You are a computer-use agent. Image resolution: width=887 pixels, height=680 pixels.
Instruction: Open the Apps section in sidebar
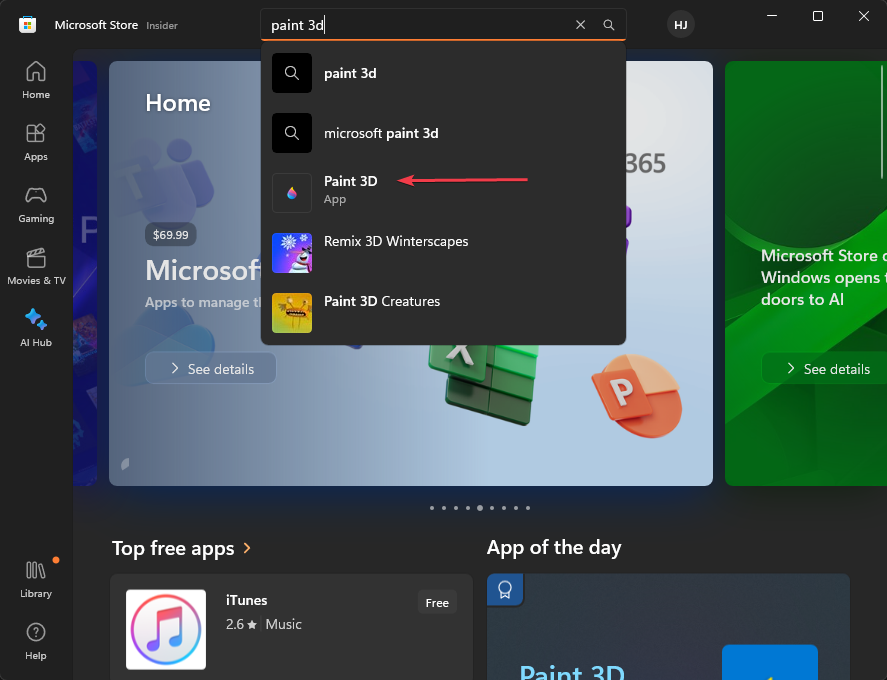36,141
